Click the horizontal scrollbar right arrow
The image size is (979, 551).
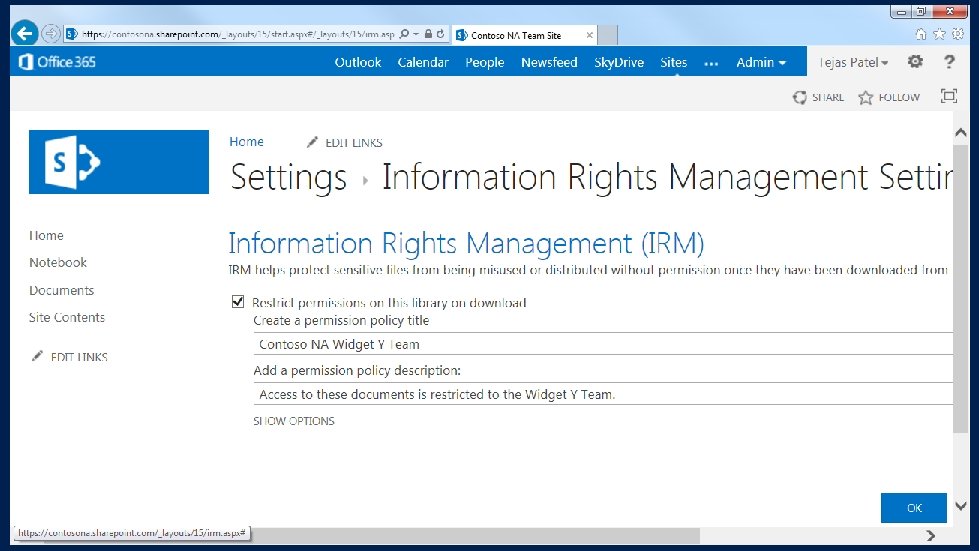coord(930,535)
